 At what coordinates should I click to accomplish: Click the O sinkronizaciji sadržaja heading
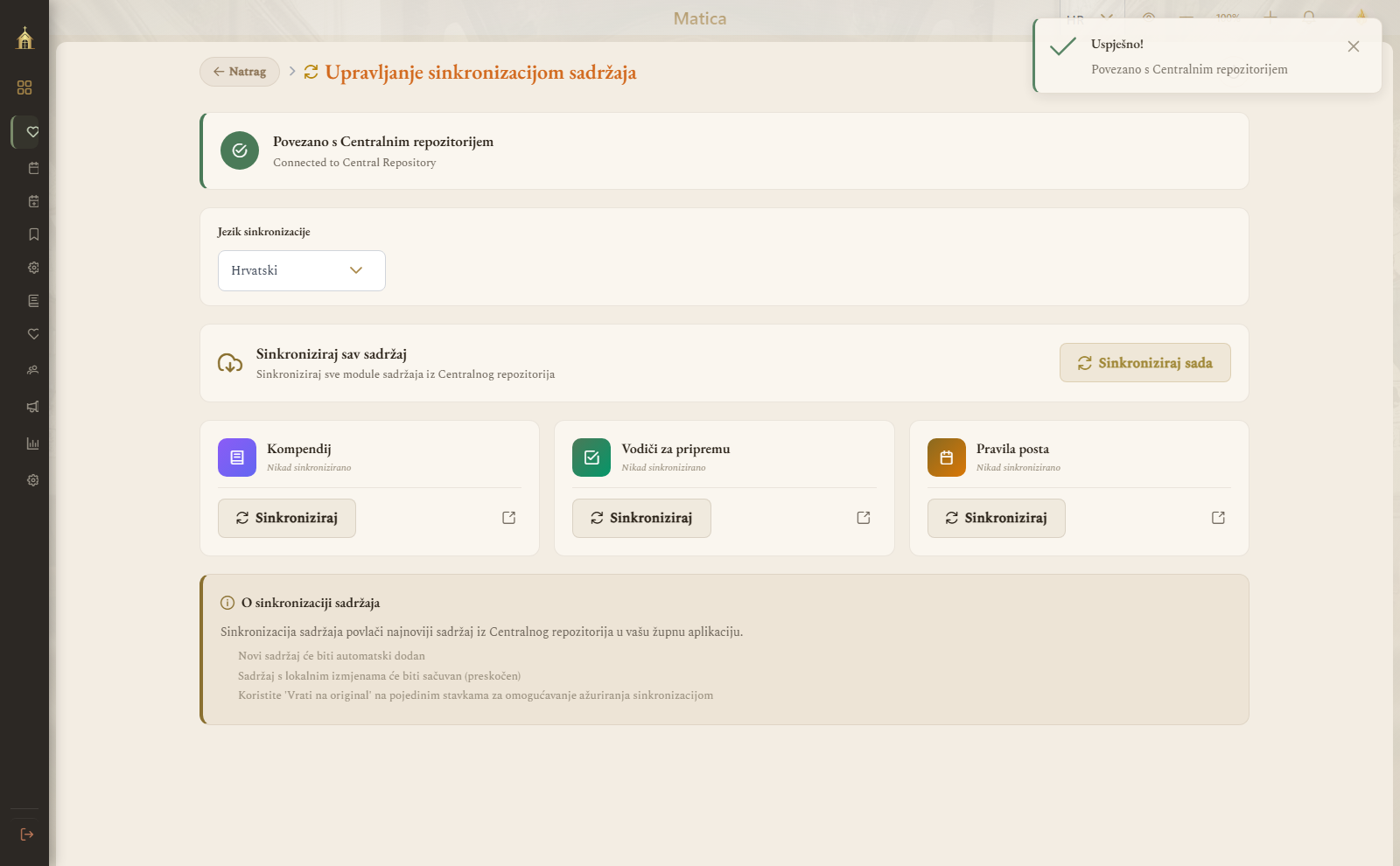311,603
